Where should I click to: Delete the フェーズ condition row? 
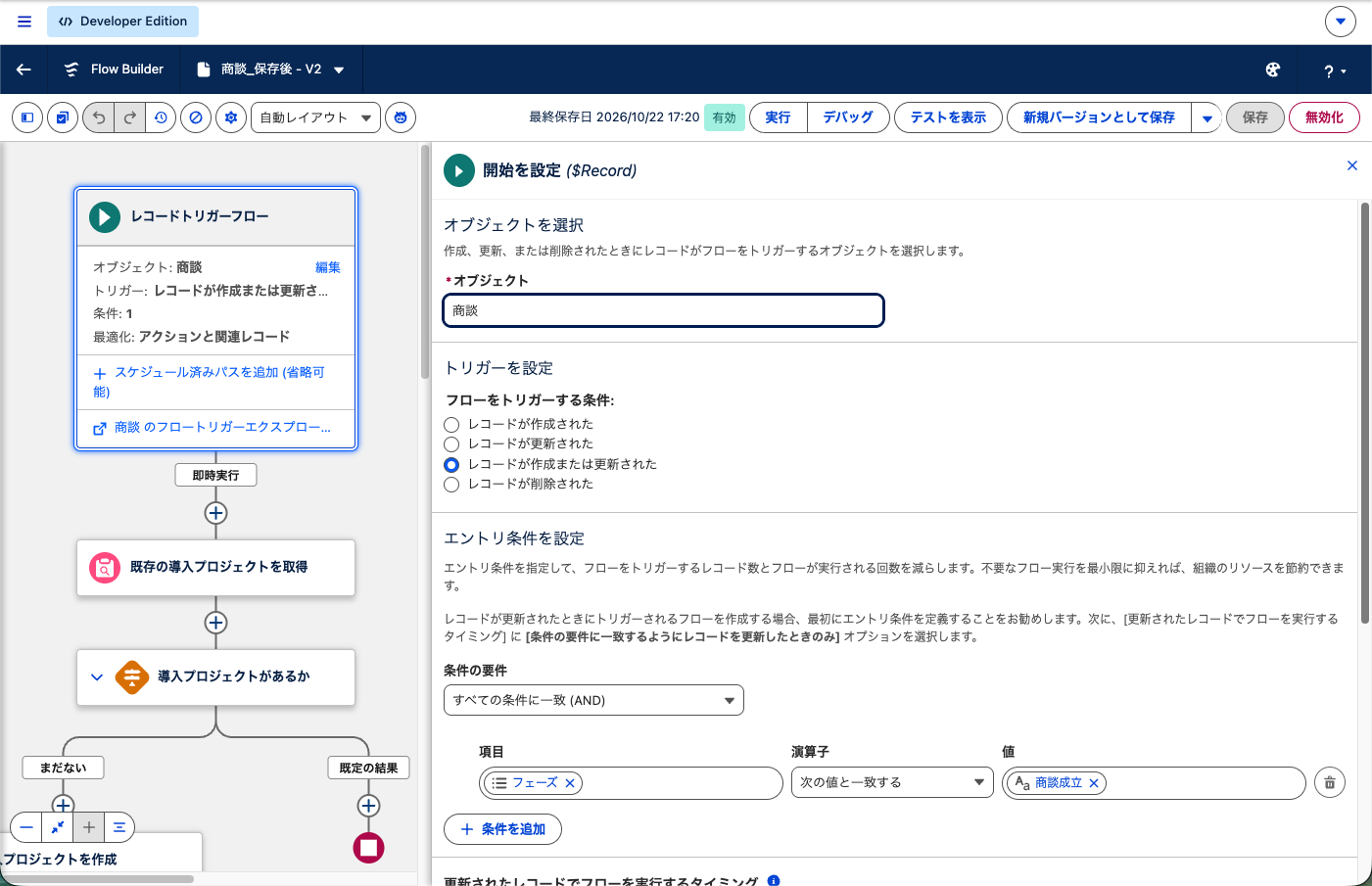(1330, 782)
